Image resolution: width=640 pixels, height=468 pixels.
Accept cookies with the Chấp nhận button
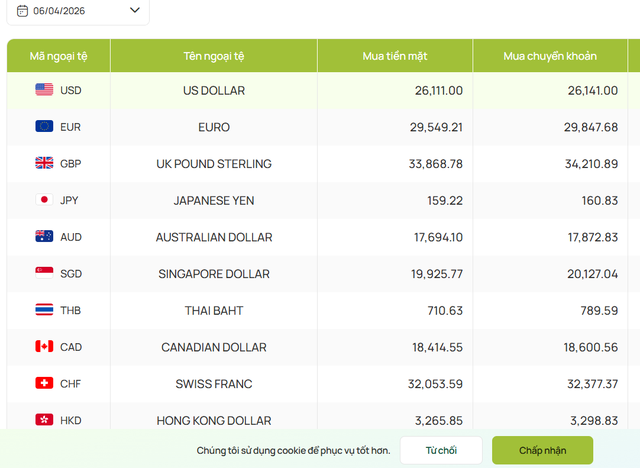pos(542,450)
